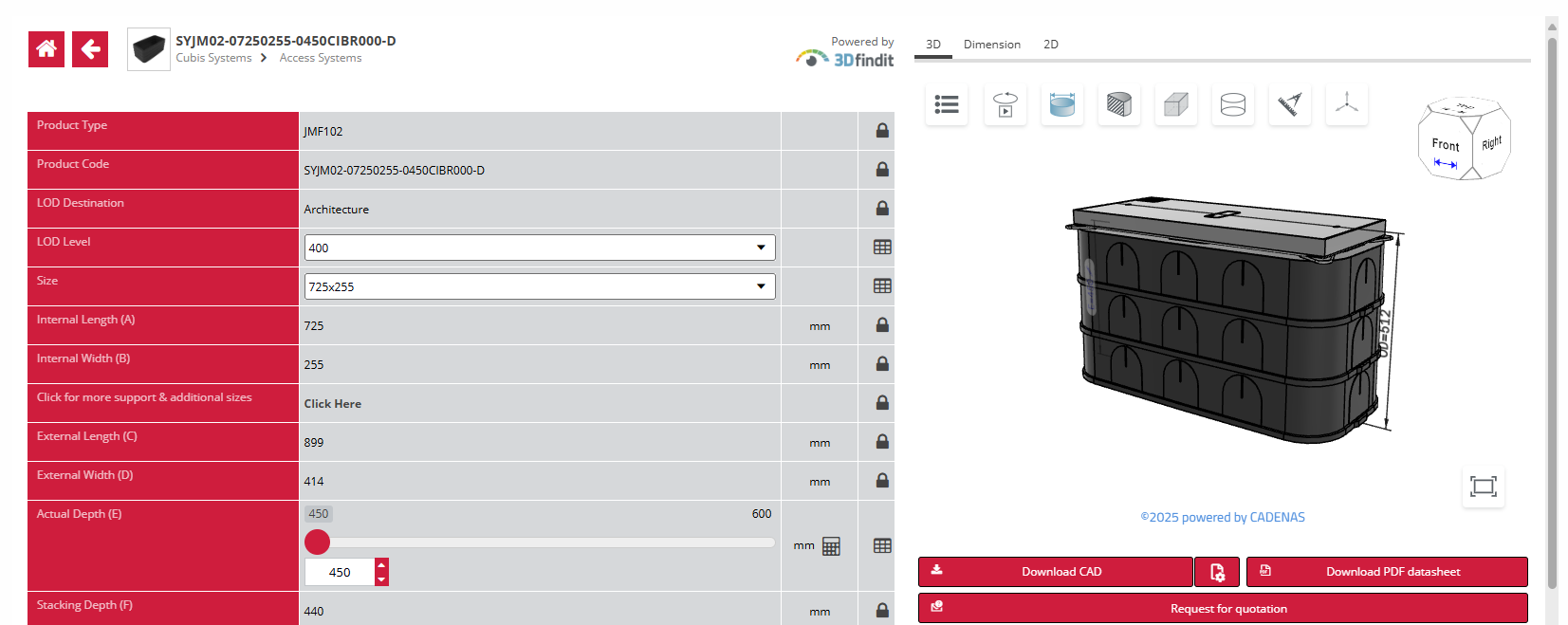
Task: Select the wireframe cylinder display icon
Action: (1233, 104)
